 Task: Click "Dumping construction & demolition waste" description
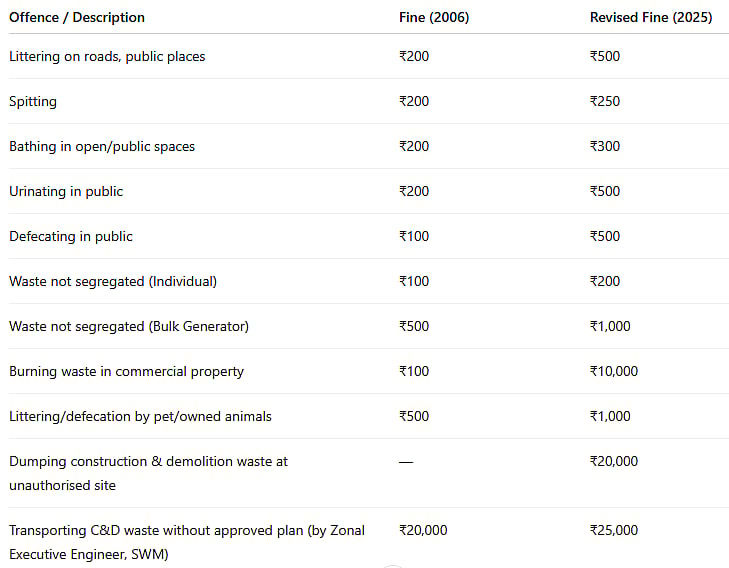point(148,462)
